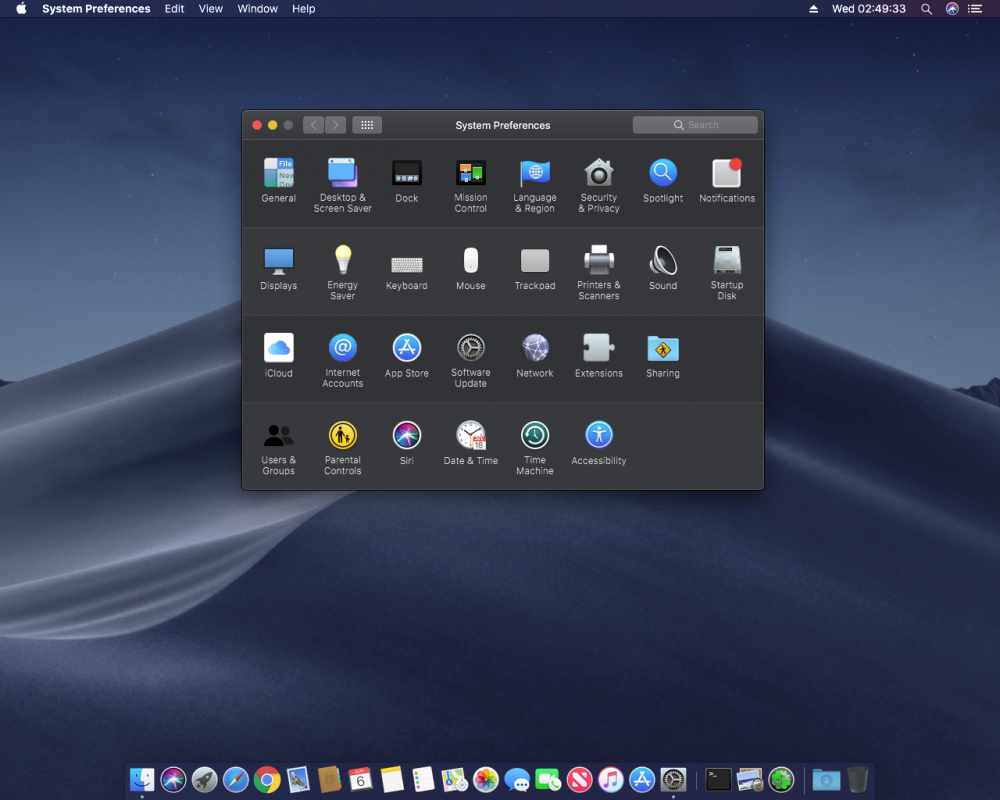Viewport: 1000px width, 800px height.
Task: Open Language & Region settings
Action: pos(535,185)
